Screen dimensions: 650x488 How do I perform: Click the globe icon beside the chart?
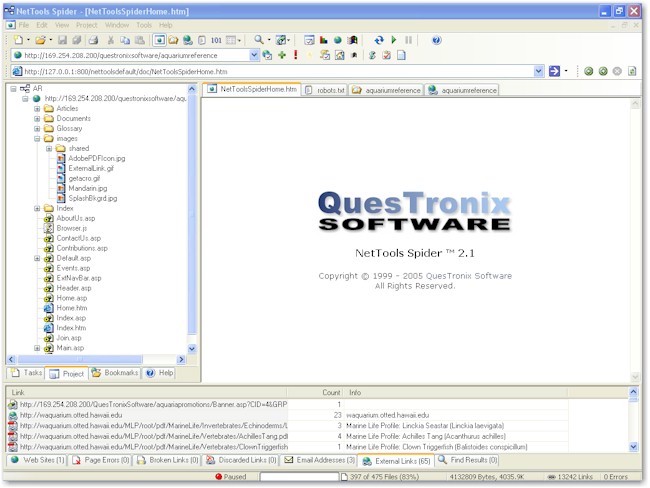point(338,40)
